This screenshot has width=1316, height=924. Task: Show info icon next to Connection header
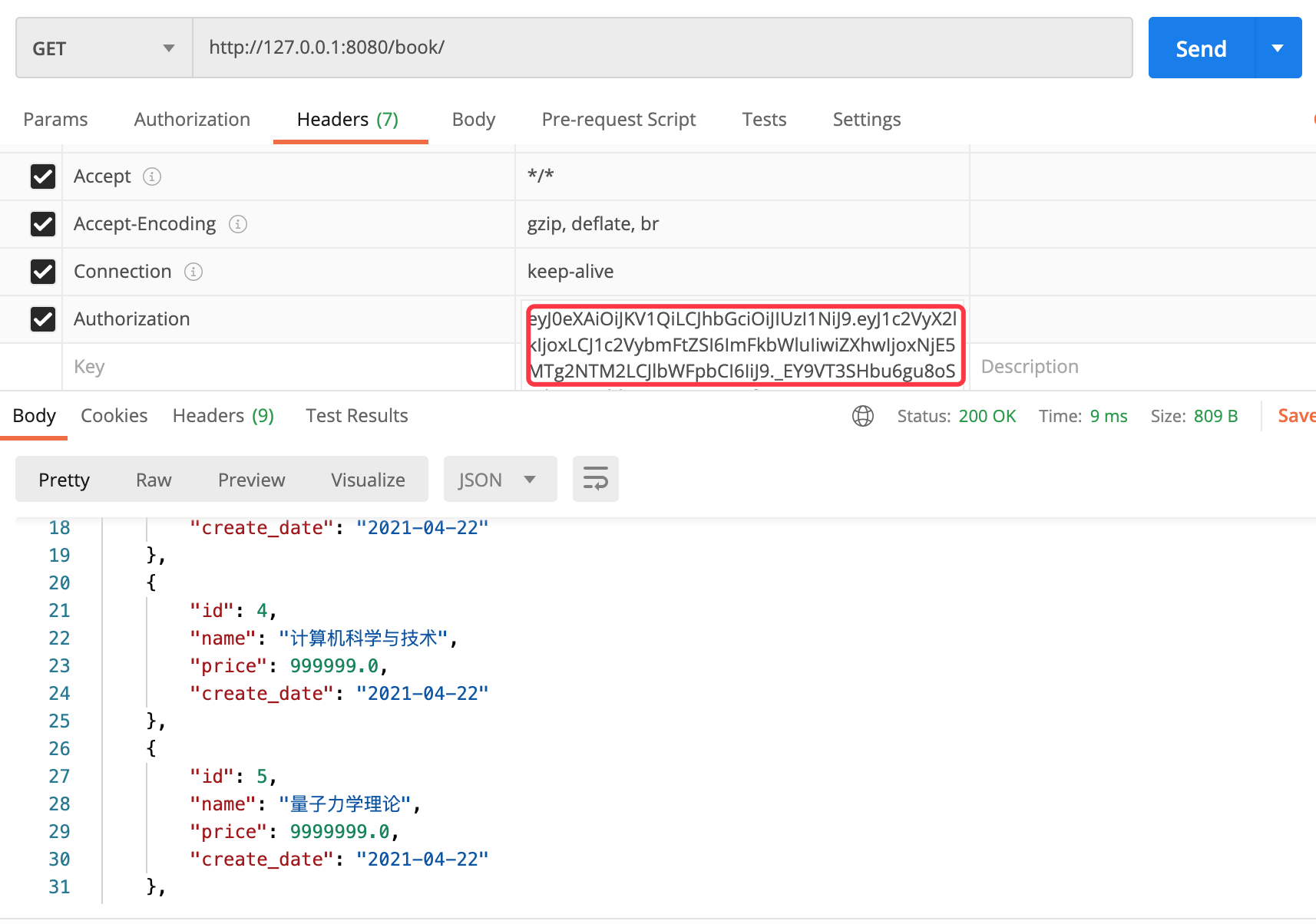coord(193,272)
